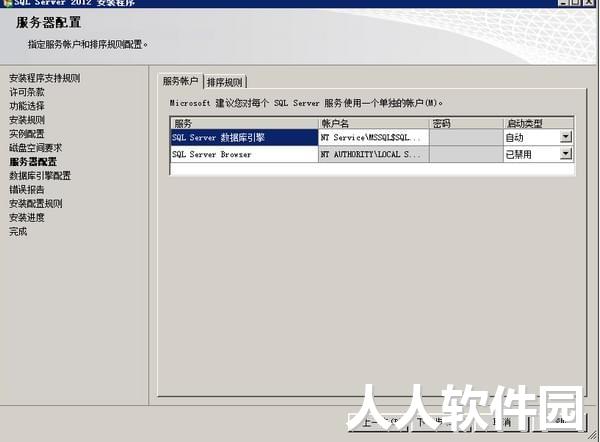Click the 服务 column header
The width and height of the screenshot is (600, 442).
[244, 123]
